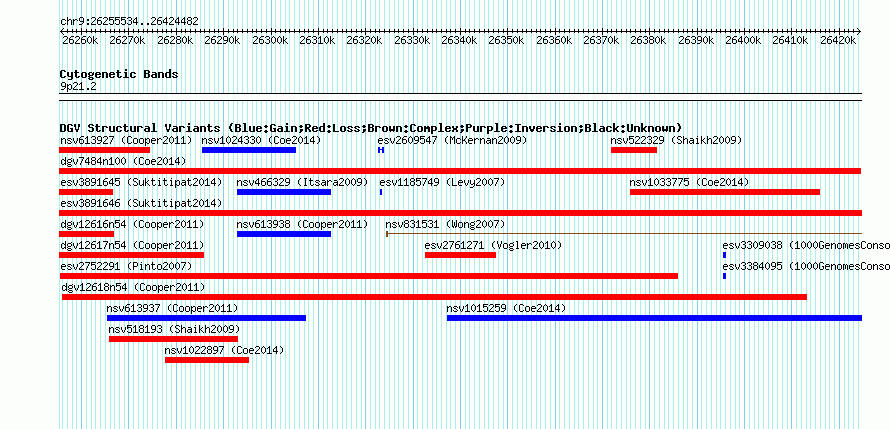Click the nsv831531 (Wong2007) brown complex line

(624, 234)
